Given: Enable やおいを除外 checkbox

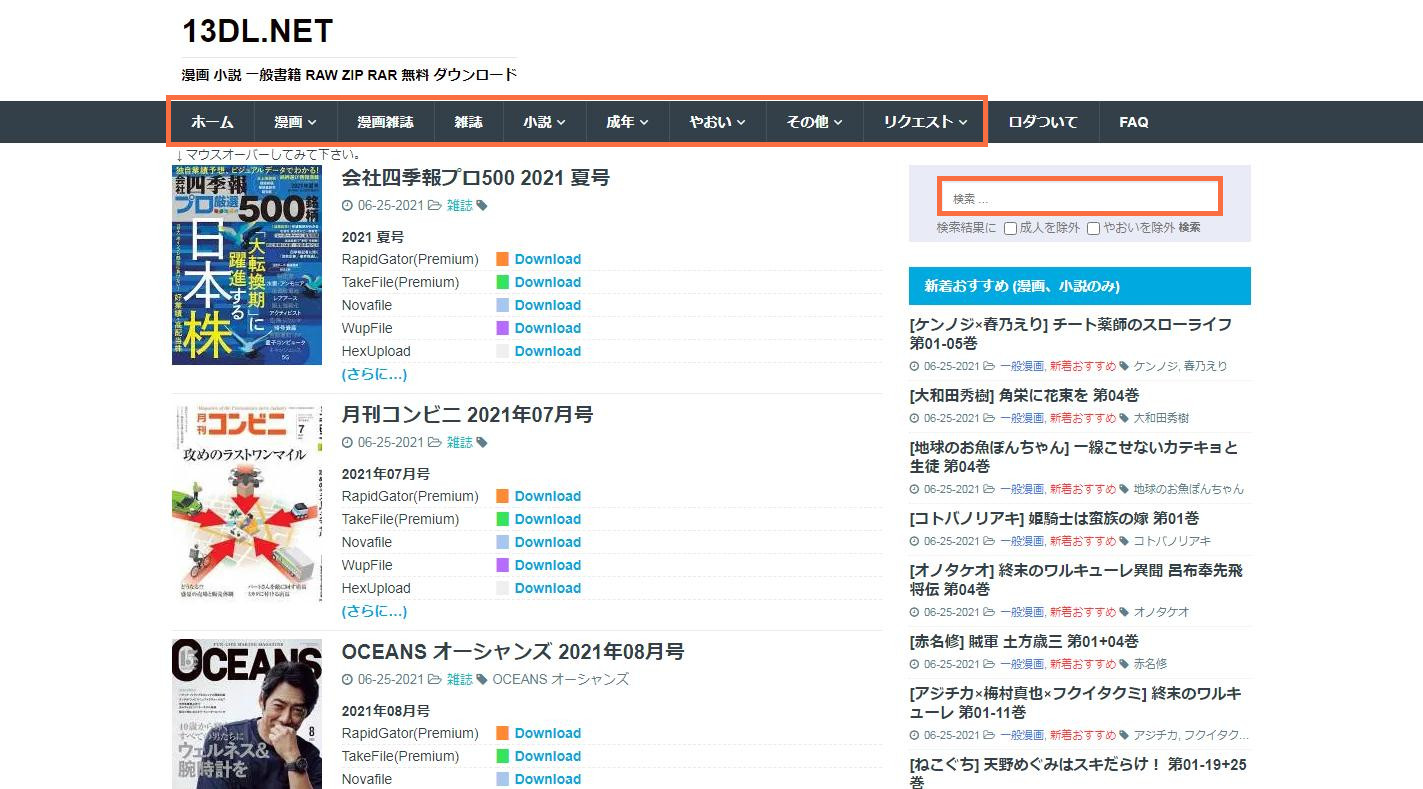Looking at the screenshot, I should point(1094,228).
